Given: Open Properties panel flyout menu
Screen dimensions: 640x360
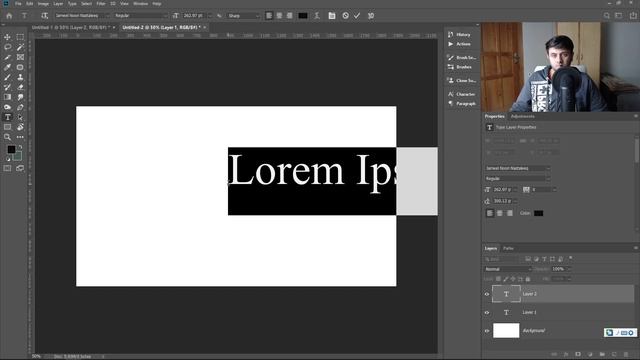Looking at the screenshot, I should click(636, 116).
